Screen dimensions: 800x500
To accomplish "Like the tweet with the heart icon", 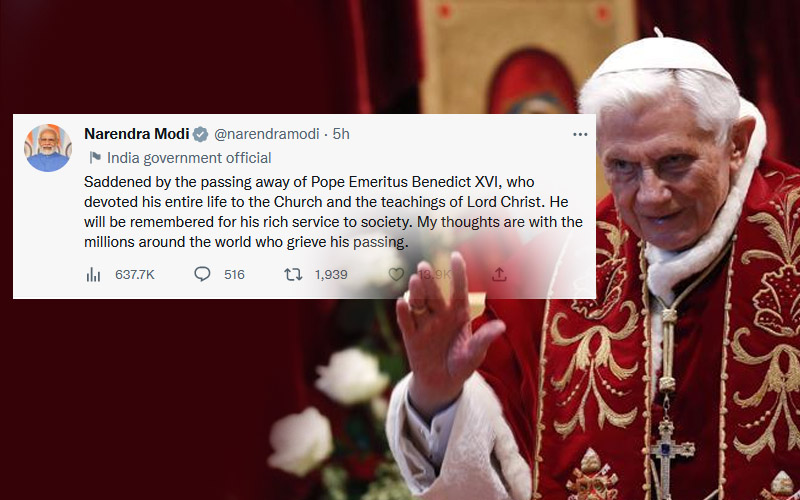I will point(396,274).
